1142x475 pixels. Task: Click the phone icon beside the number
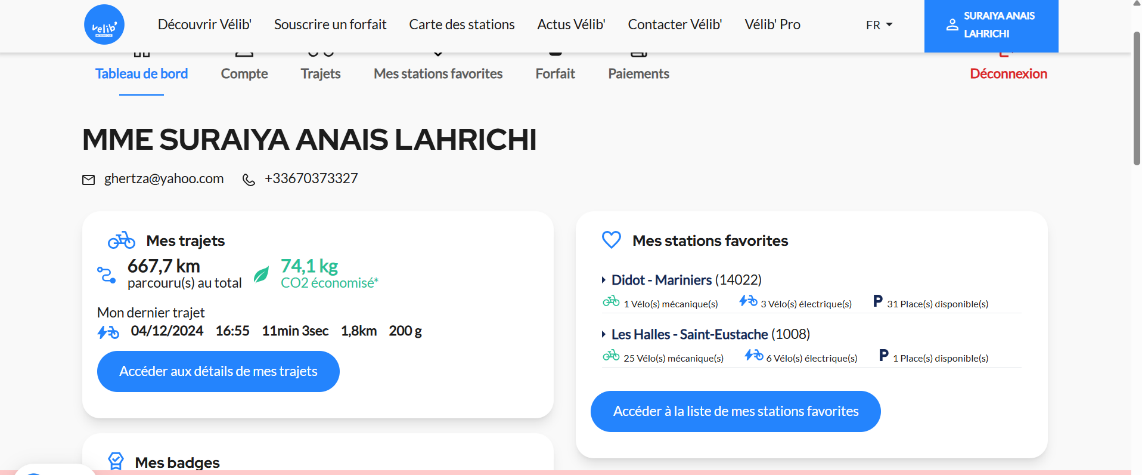[x=249, y=180]
